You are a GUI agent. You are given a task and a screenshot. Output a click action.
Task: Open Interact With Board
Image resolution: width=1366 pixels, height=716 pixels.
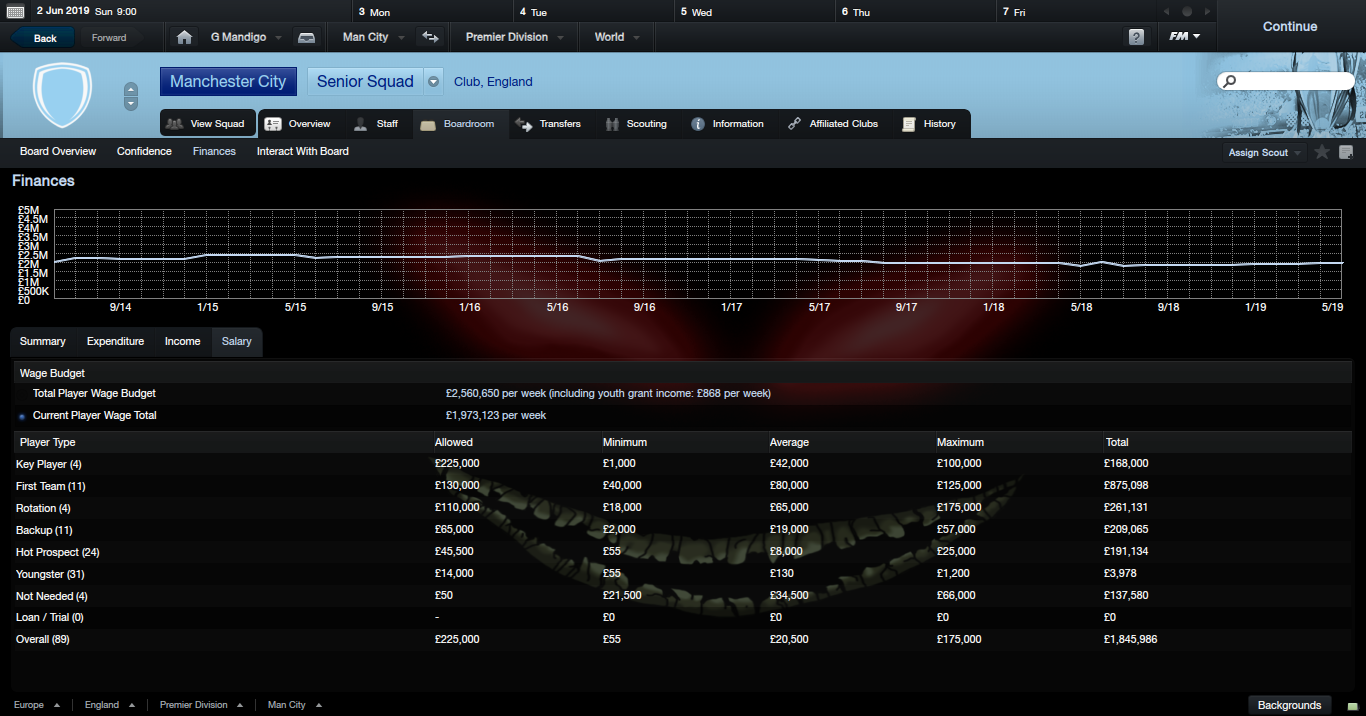coord(303,152)
